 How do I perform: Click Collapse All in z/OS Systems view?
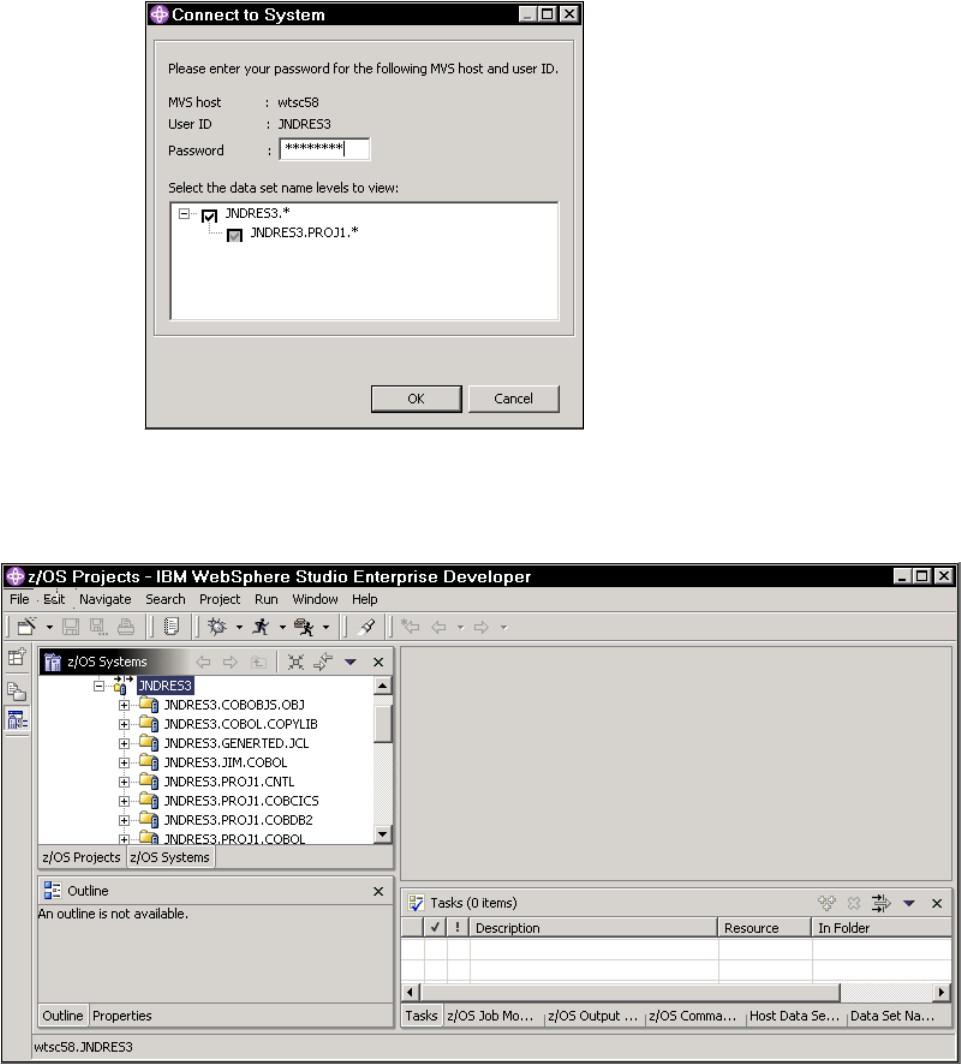tap(296, 662)
